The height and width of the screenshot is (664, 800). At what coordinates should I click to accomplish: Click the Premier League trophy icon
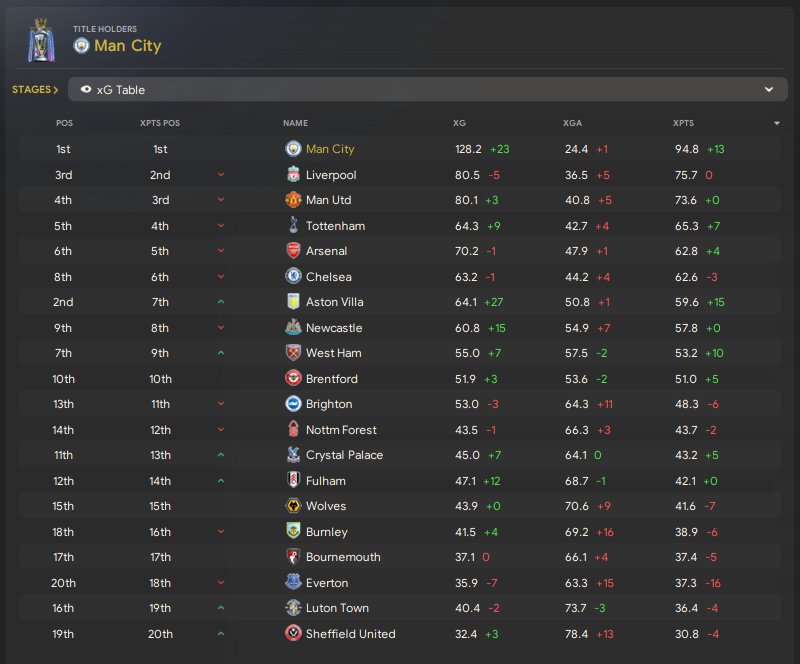[x=41, y=43]
